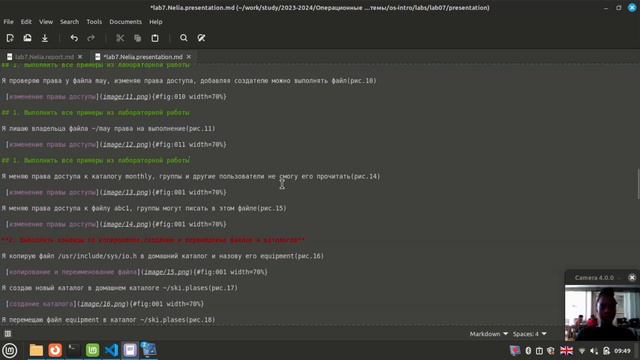Close the lab7.Nelia.presentation.md tab

click(x=189, y=57)
